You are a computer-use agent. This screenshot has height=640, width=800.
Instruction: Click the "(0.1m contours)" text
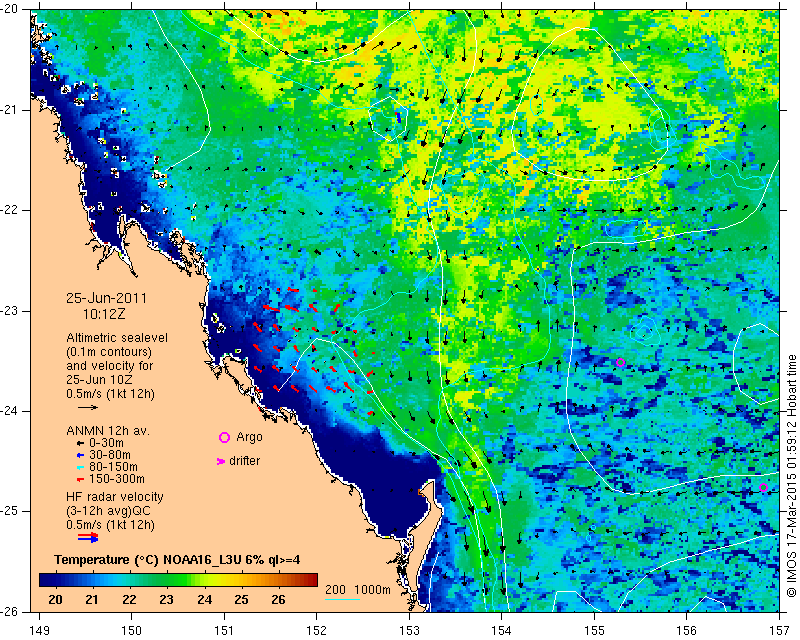coord(109,352)
